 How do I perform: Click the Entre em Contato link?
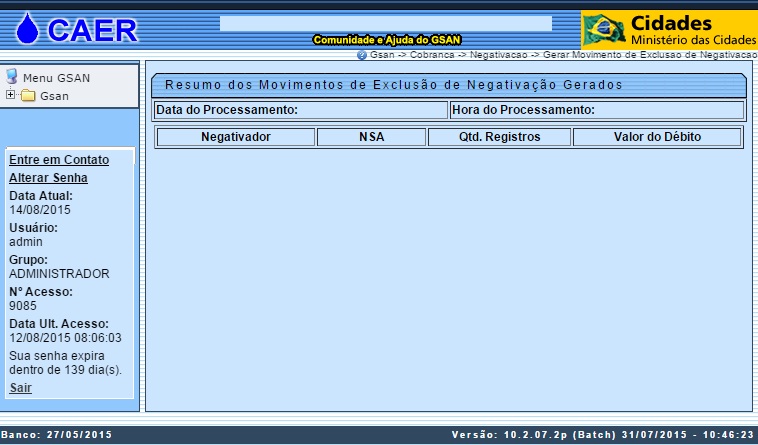click(x=58, y=160)
